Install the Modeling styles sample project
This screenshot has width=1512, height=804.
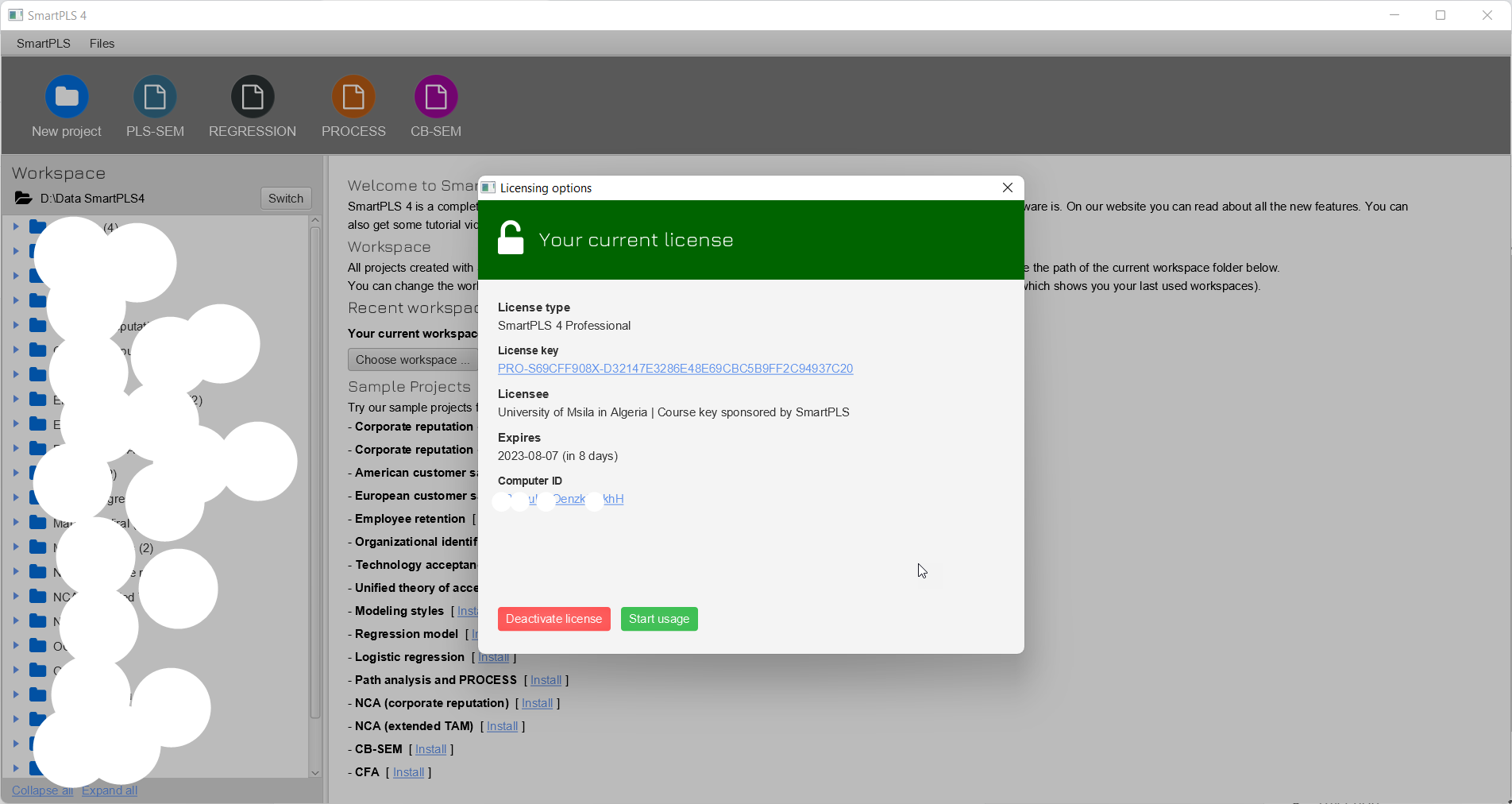pyautogui.click(x=467, y=611)
